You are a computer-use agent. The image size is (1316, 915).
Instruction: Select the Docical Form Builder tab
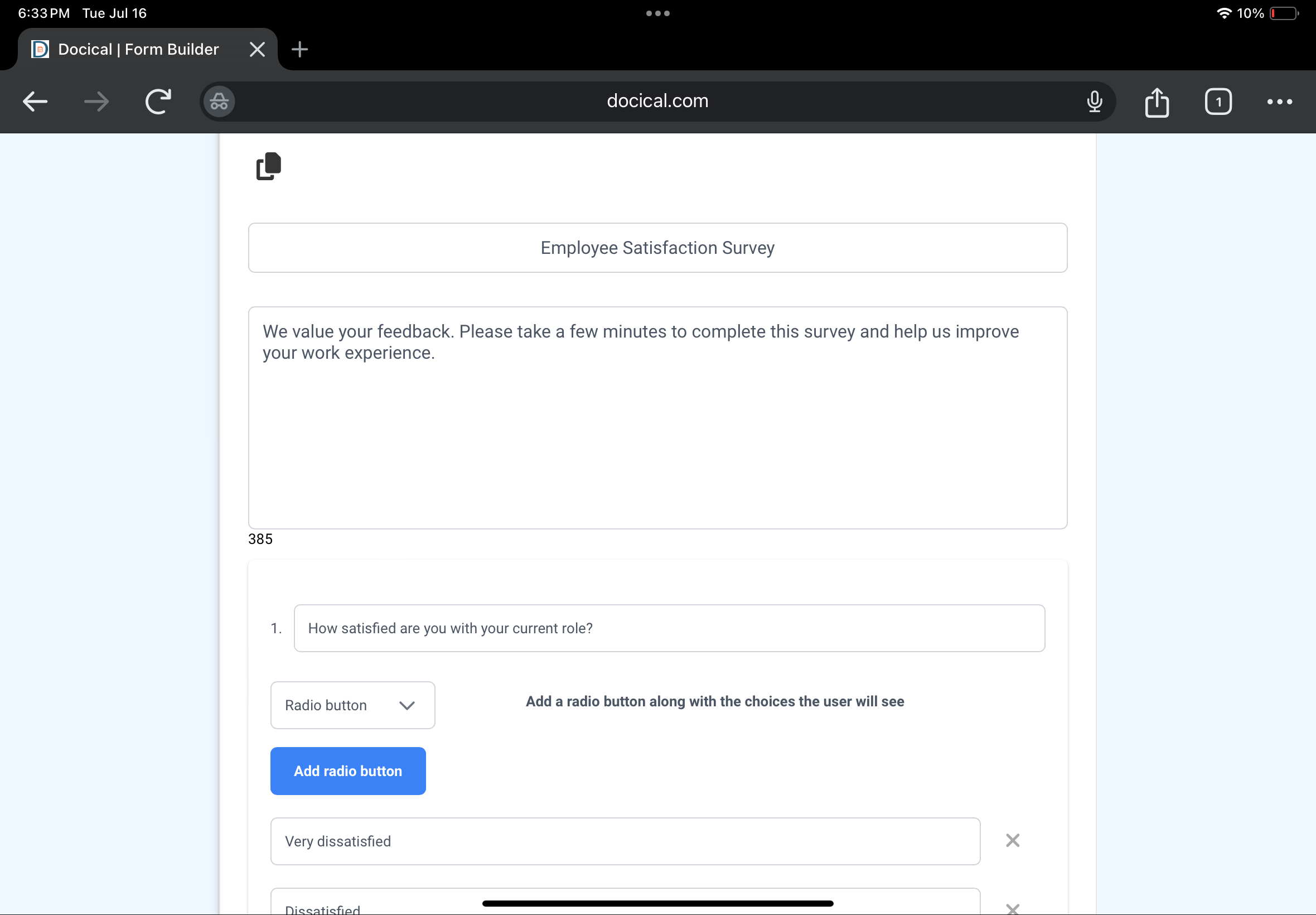[x=138, y=49]
